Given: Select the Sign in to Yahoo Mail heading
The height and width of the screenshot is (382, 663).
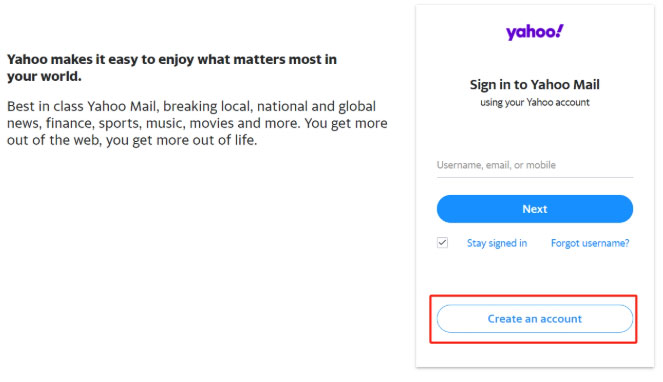Looking at the screenshot, I should pos(534,85).
